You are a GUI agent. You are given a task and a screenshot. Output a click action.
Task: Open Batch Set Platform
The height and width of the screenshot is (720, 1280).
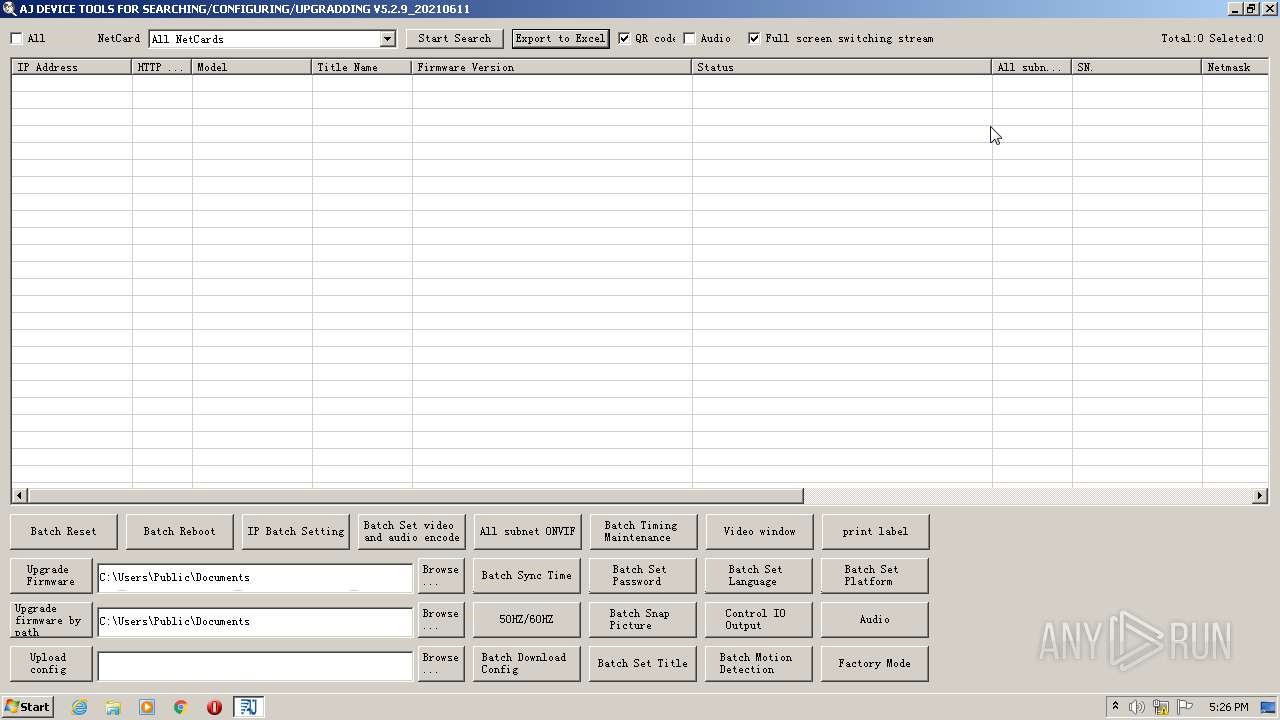pos(875,576)
